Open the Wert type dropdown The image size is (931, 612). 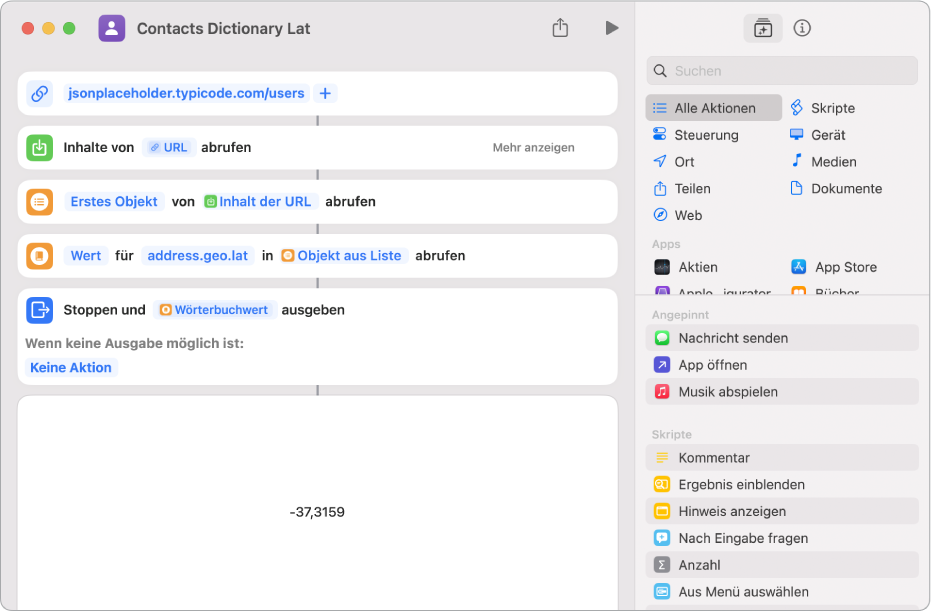[86, 256]
